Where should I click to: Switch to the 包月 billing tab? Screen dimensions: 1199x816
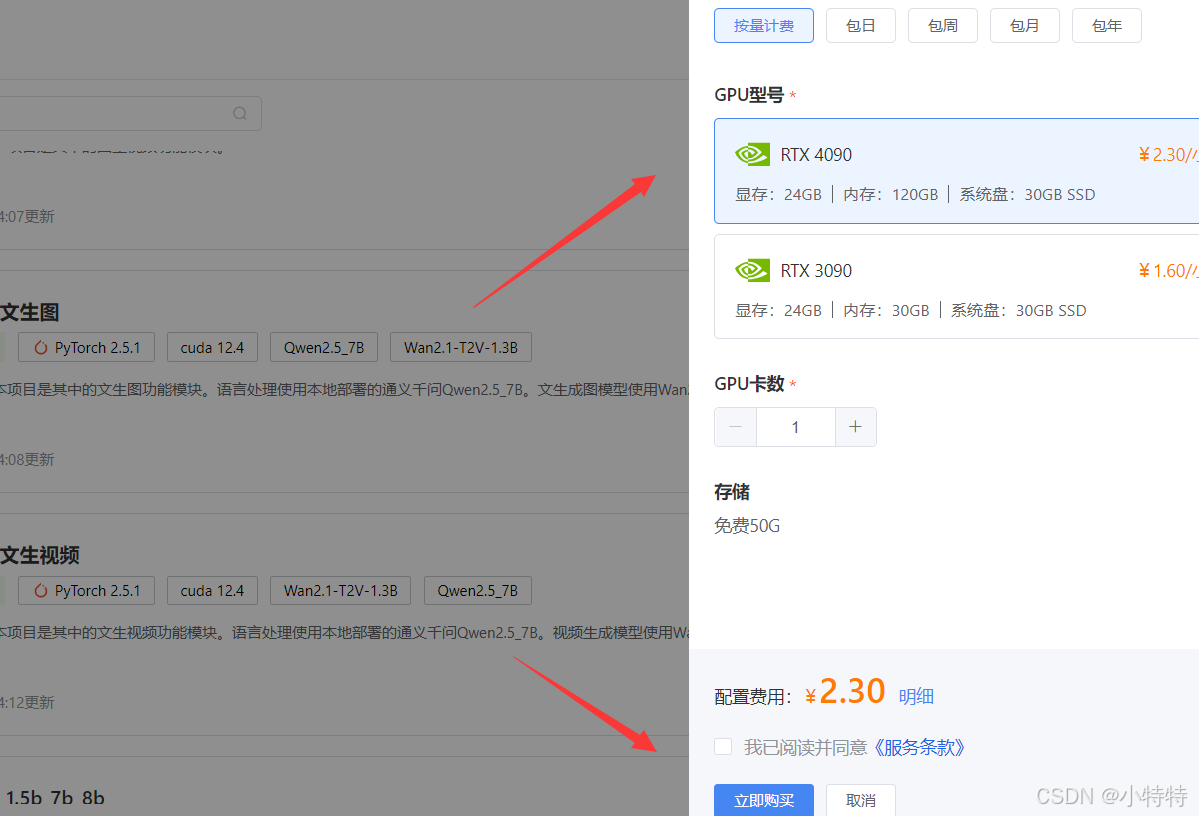point(1024,25)
